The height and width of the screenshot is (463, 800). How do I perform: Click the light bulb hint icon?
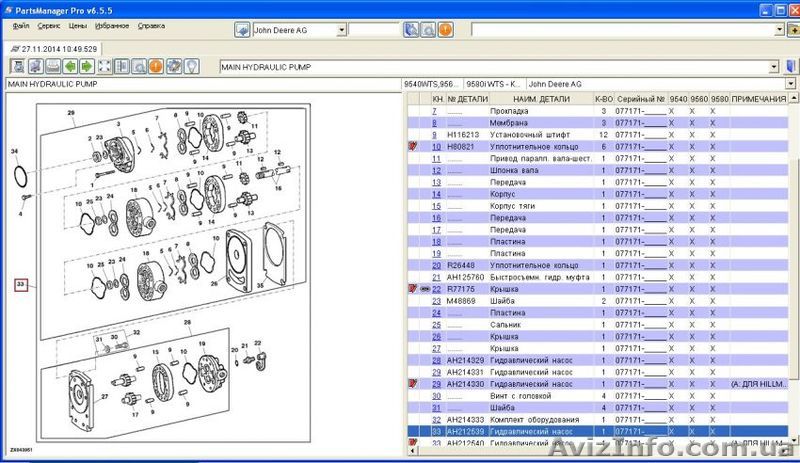(190, 67)
